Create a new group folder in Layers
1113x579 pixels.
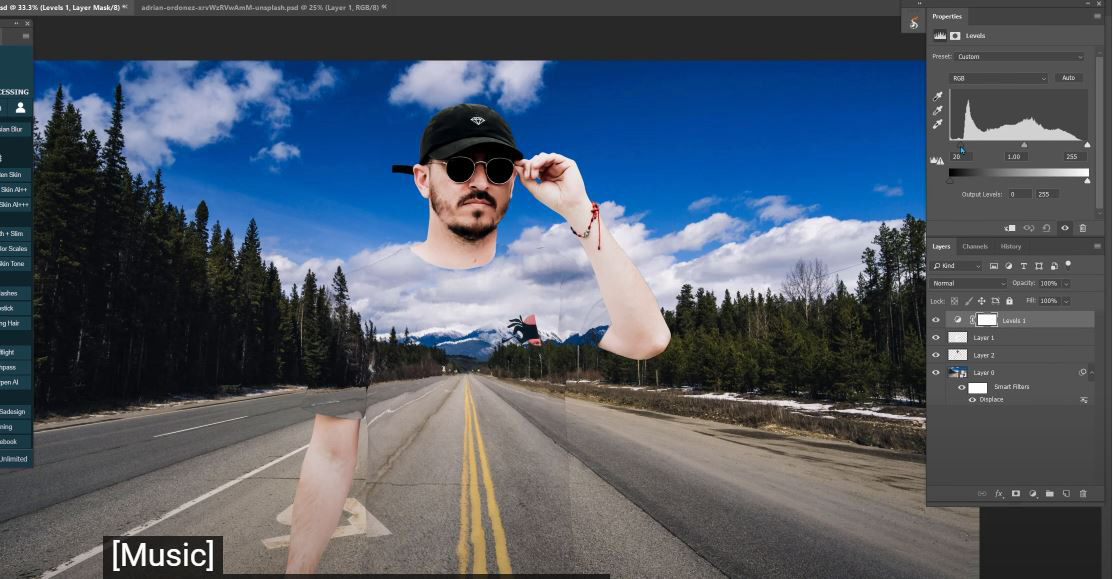click(x=1049, y=494)
